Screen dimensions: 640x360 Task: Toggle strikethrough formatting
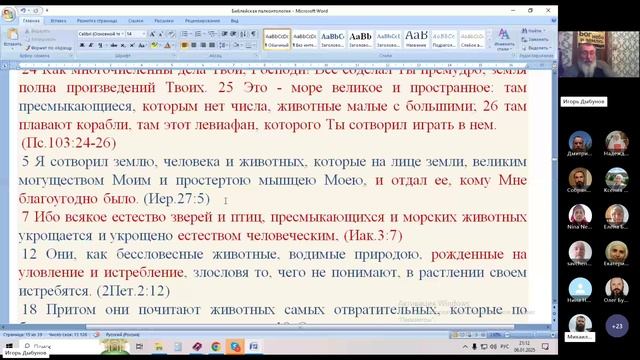pyautogui.click(x=114, y=45)
